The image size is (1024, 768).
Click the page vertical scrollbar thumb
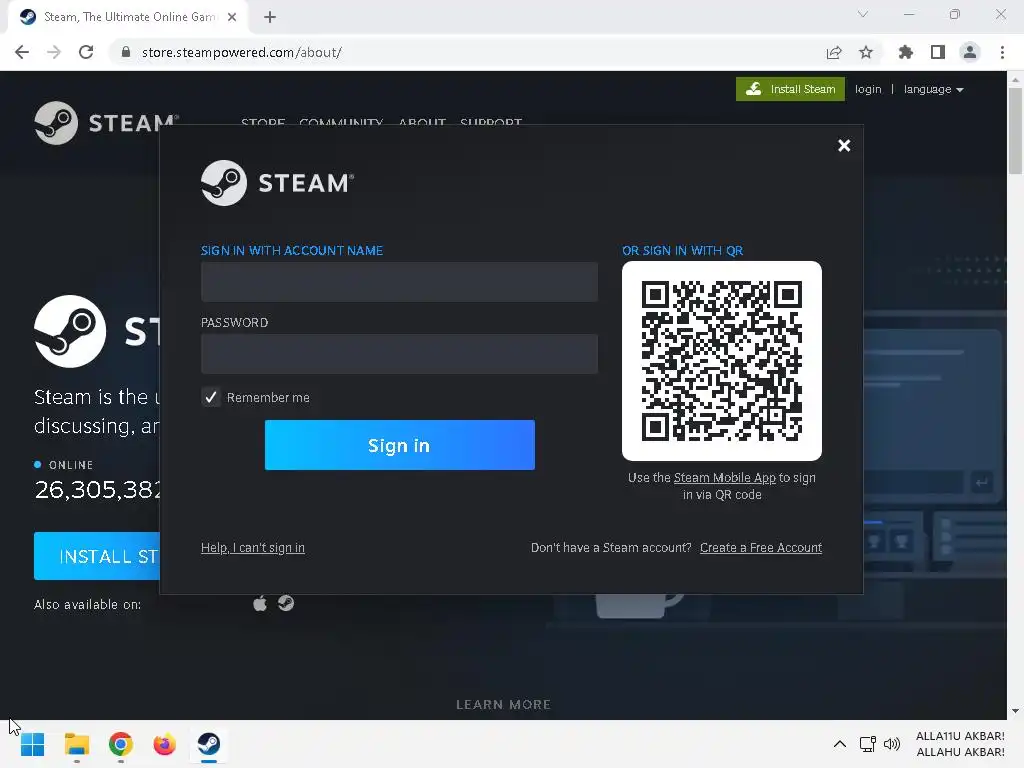click(x=1015, y=131)
